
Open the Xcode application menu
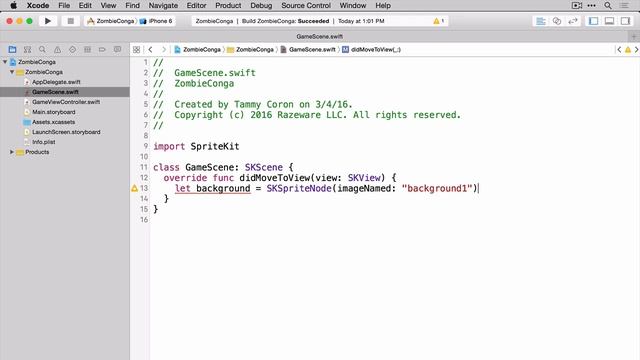click(x=38, y=5)
